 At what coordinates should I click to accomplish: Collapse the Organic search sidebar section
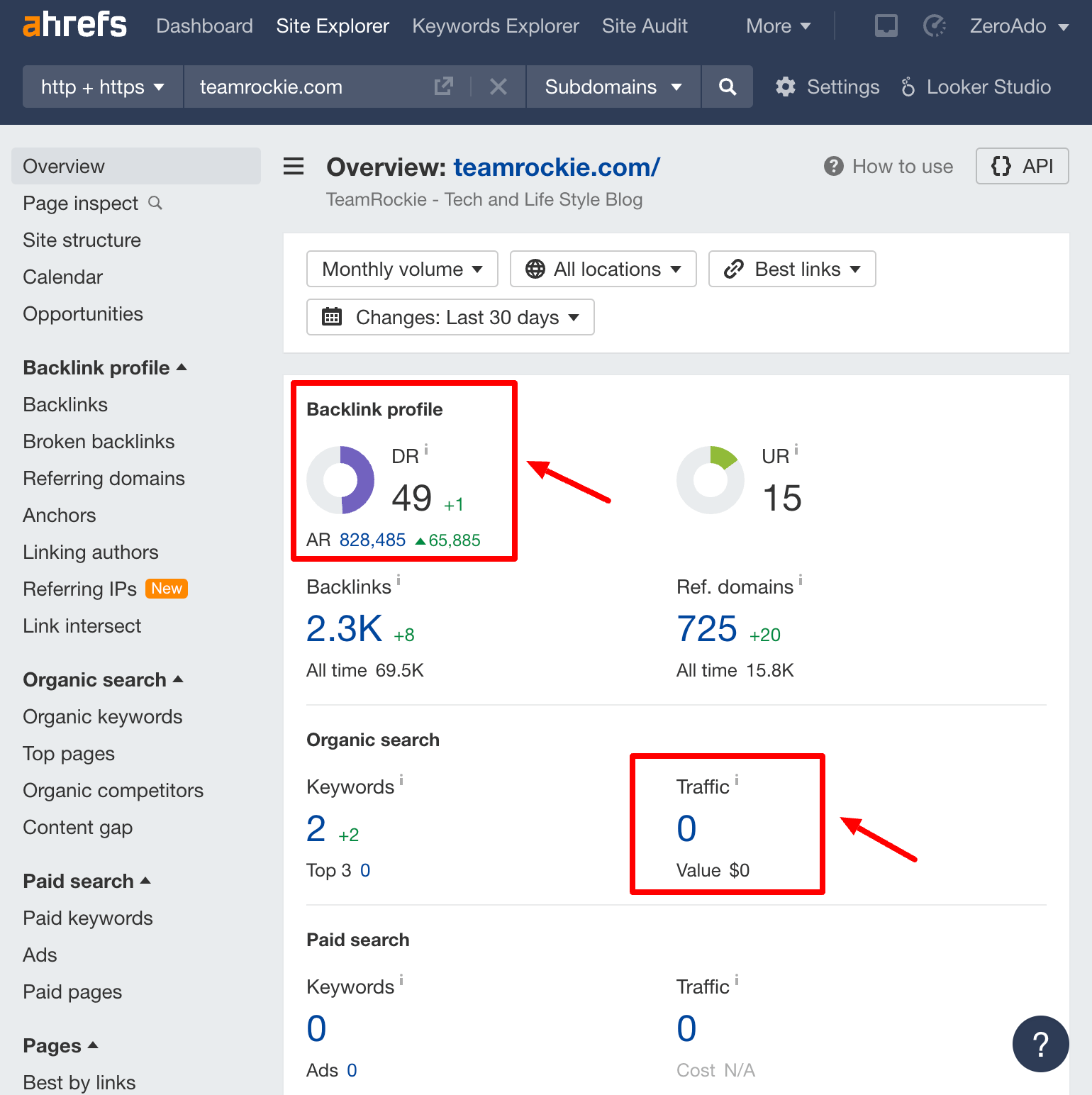[x=104, y=679]
